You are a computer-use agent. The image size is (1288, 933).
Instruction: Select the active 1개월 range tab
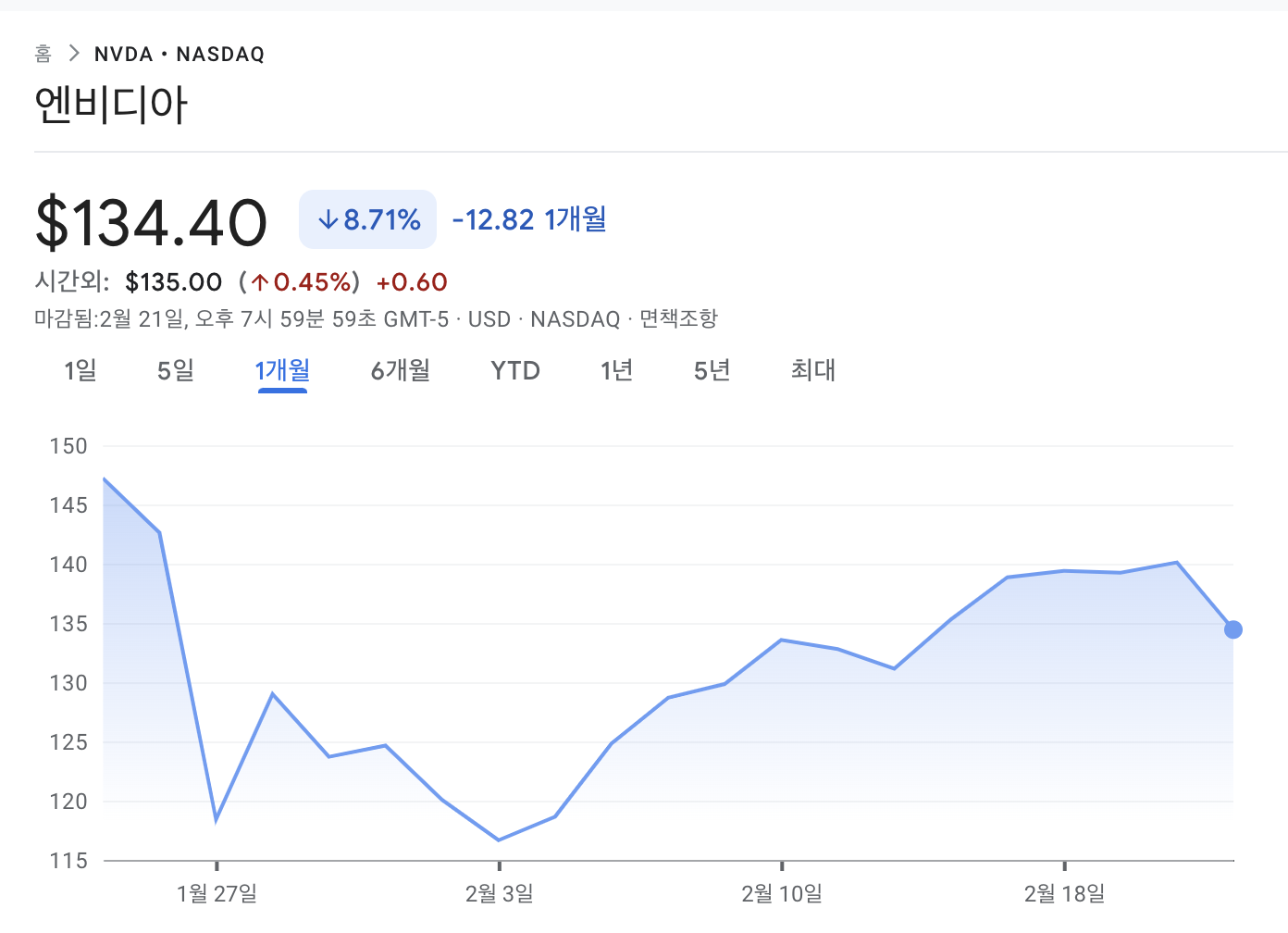click(x=282, y=370)
